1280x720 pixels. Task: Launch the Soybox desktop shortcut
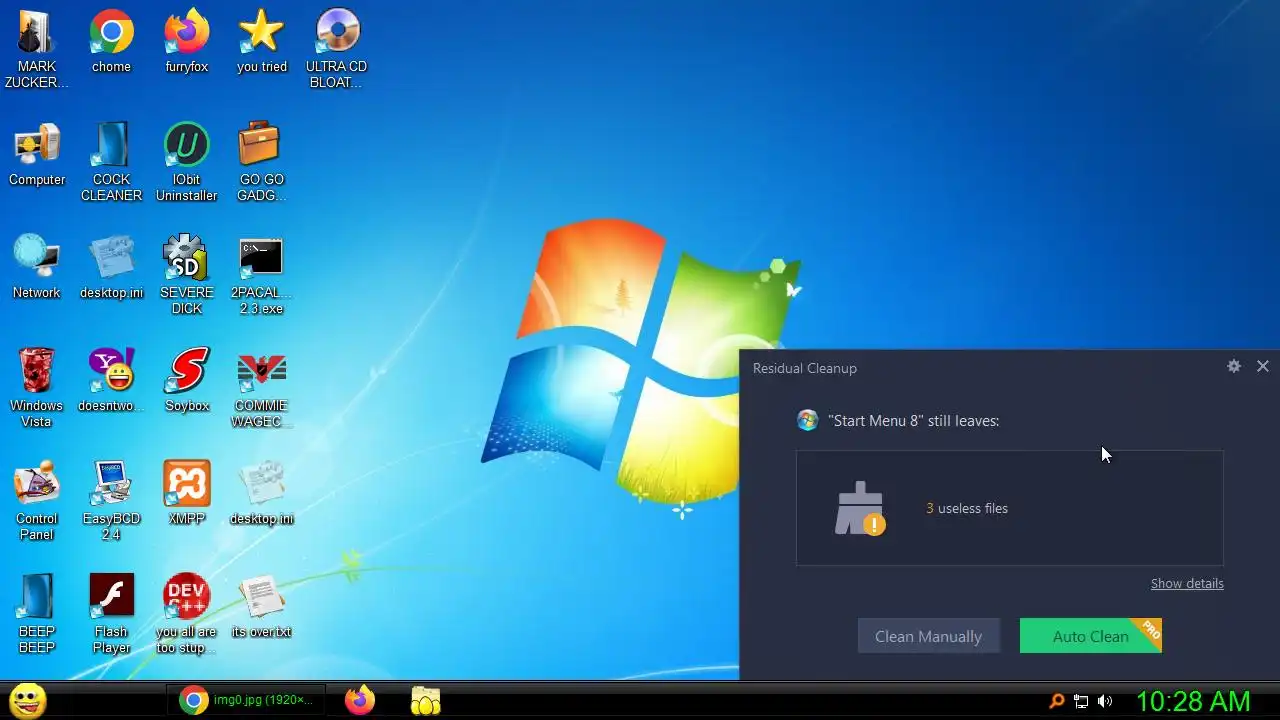(186, 381)
